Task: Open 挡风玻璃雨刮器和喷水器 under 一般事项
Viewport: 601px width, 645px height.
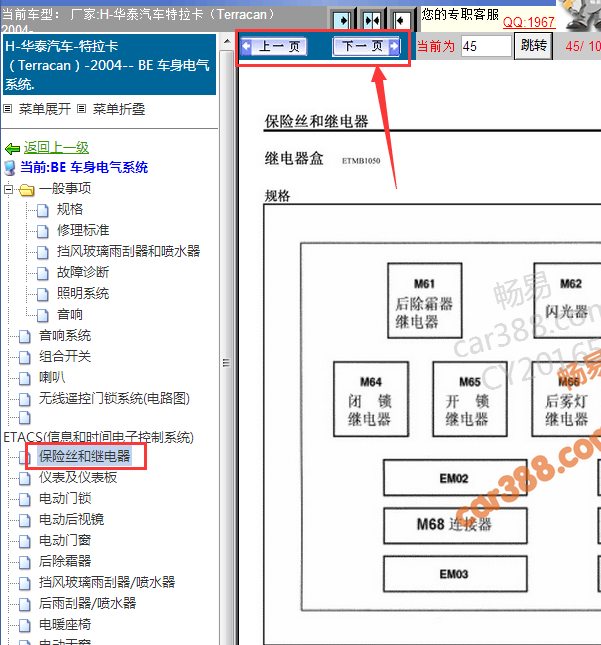Action: tap(128, 251)
